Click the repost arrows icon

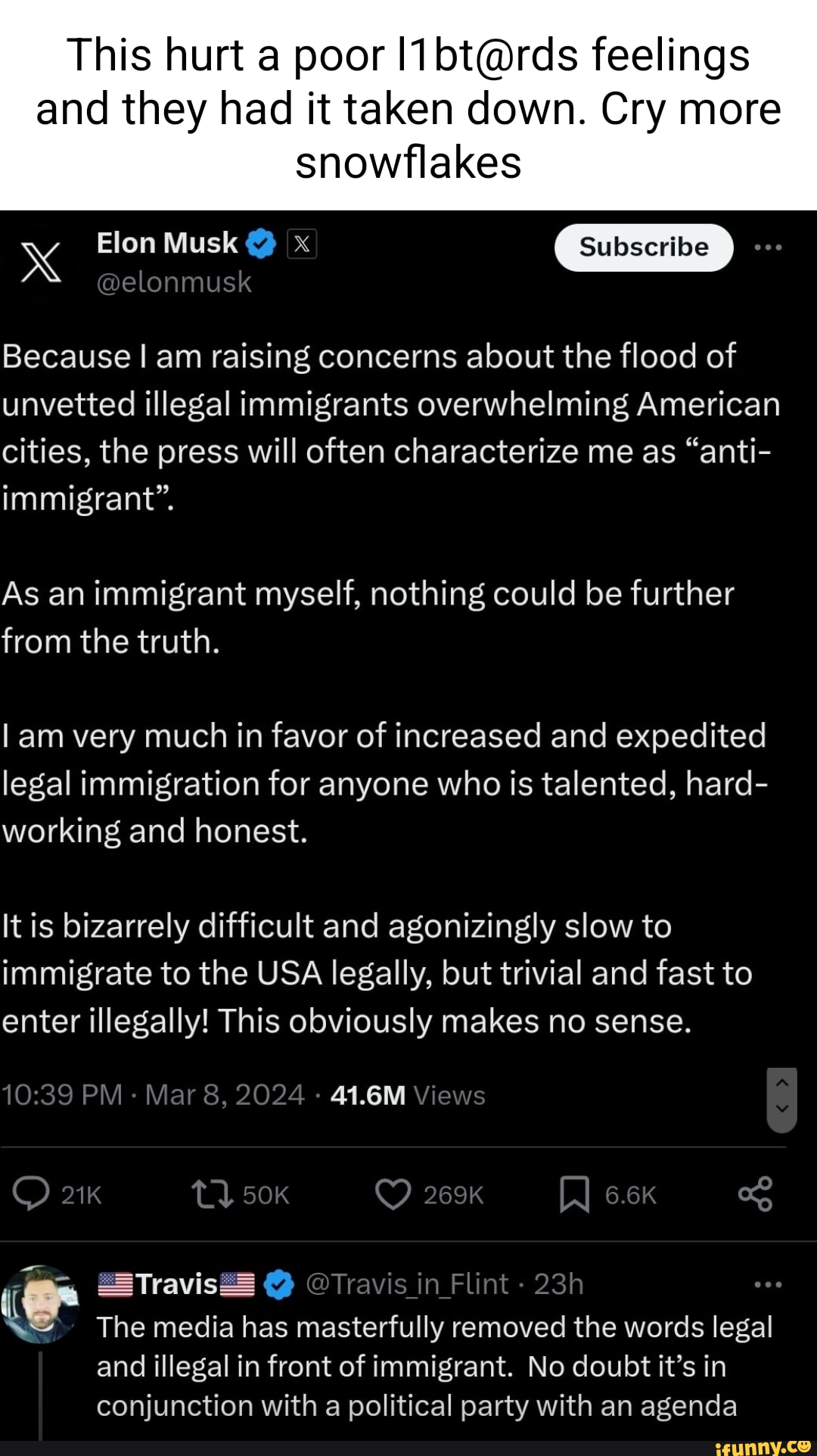point(213,1194)
